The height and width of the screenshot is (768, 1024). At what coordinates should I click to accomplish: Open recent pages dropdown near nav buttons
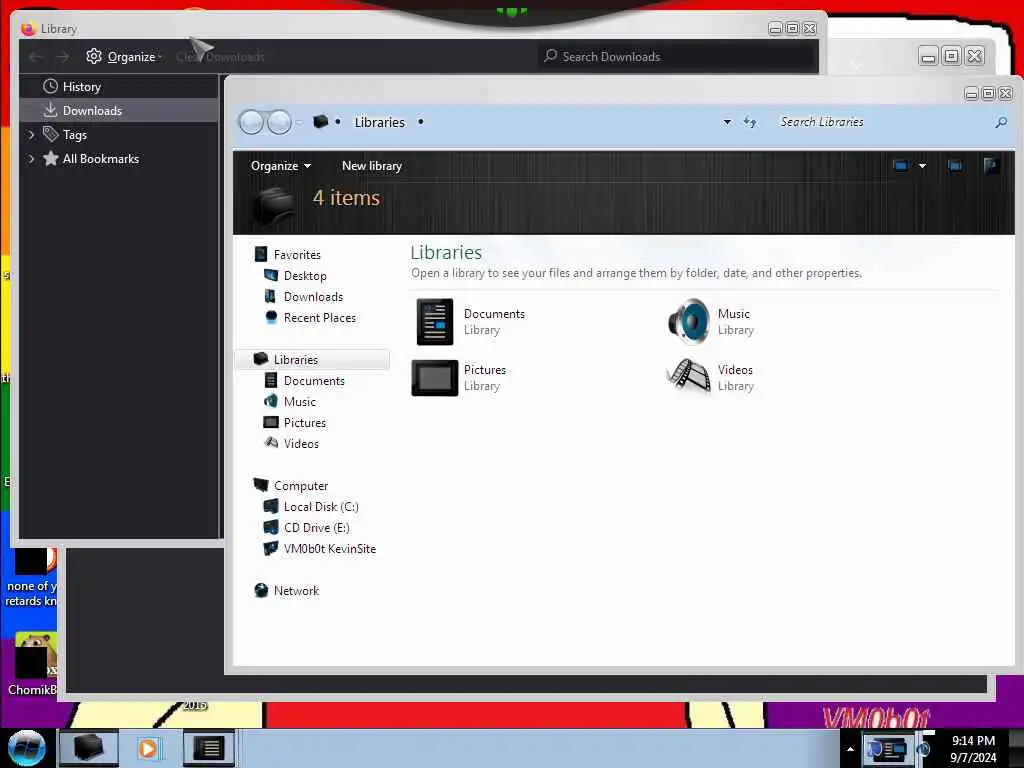[x=298, y=122]
